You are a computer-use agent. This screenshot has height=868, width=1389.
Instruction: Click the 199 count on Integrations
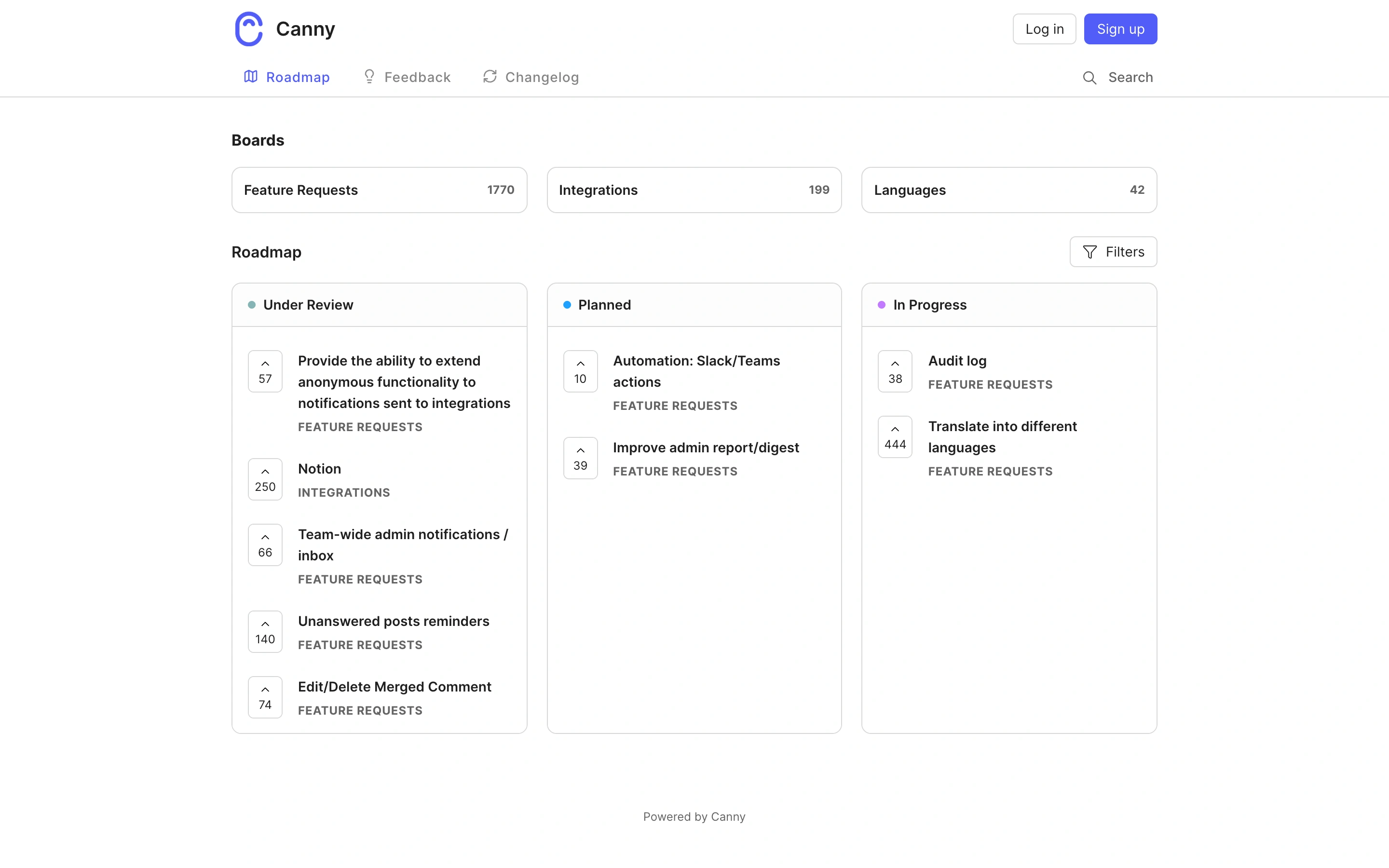click(x=818, y=190)
